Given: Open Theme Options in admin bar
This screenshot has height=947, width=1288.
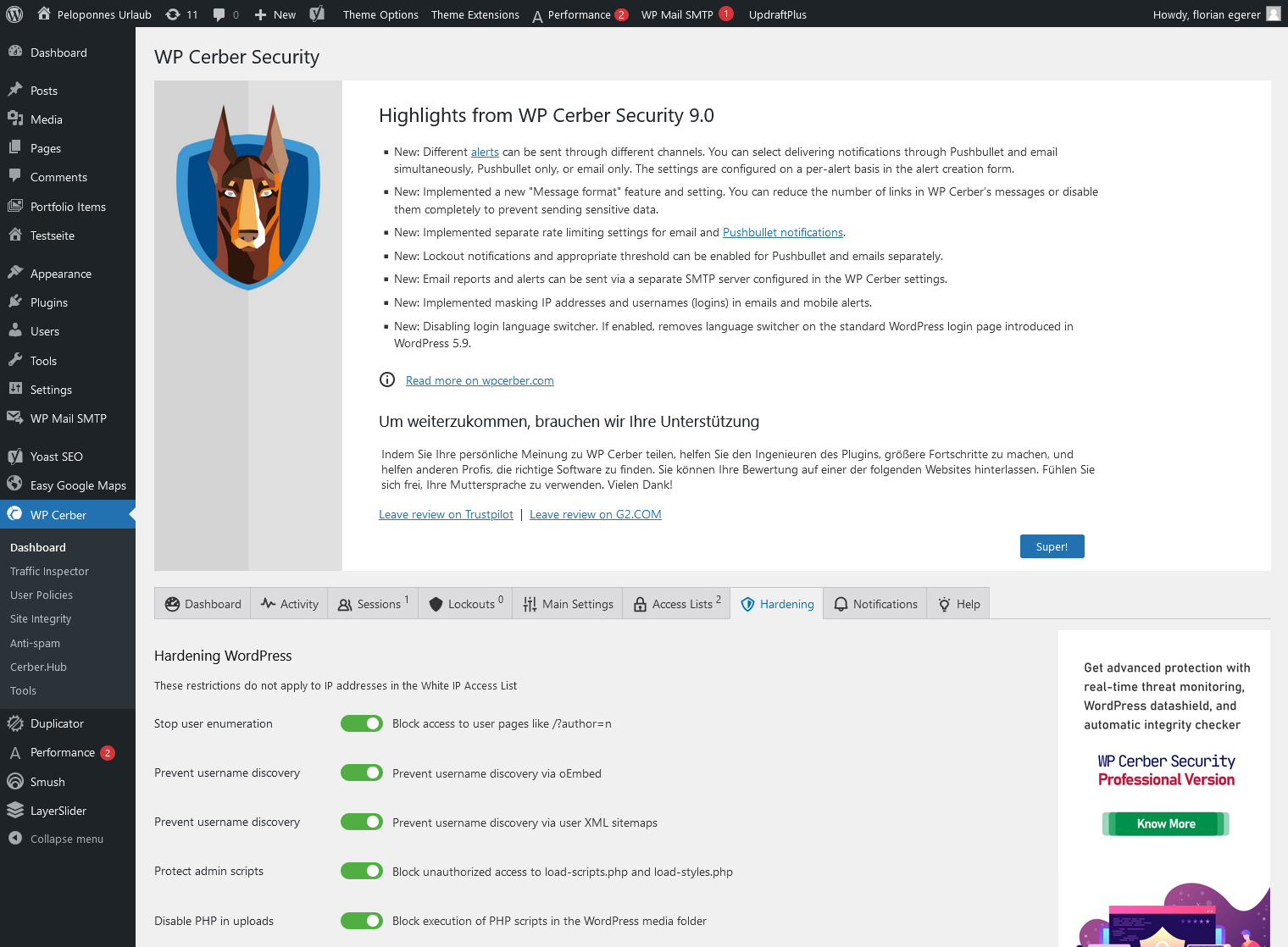Looking at the screenshot, I should click(380, 14).
